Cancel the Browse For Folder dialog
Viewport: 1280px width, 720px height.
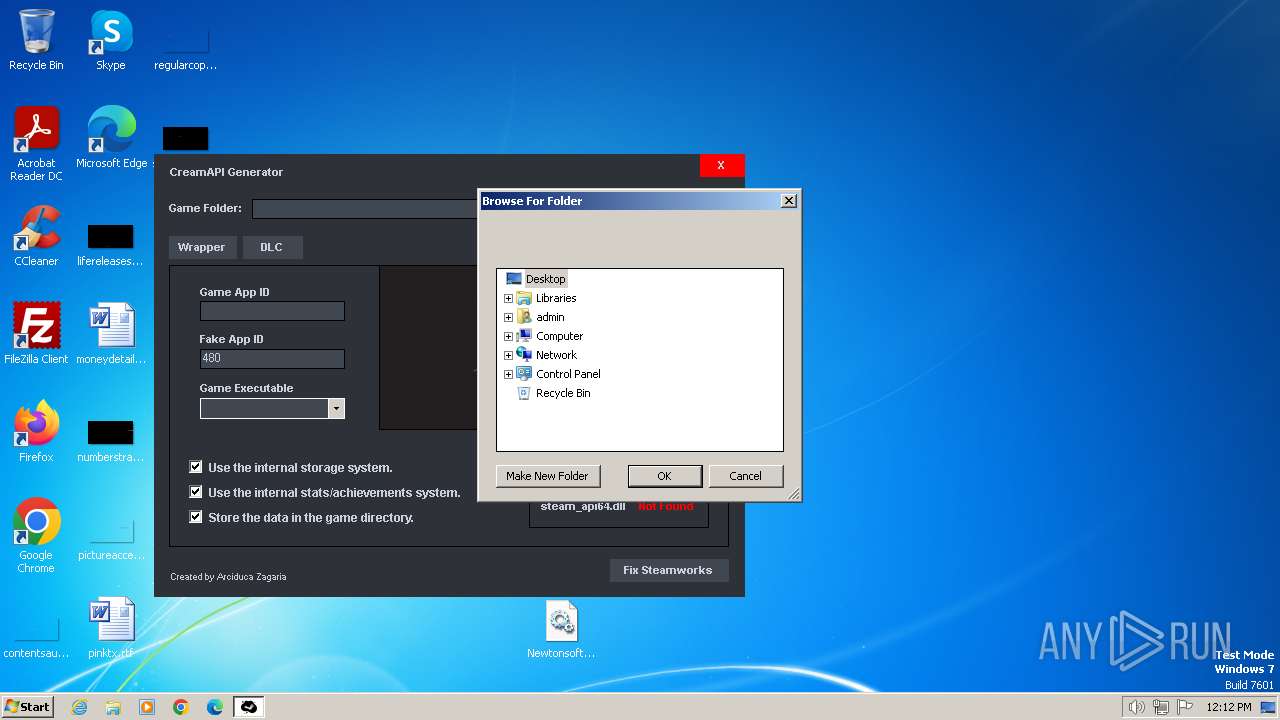tap(745, 476)
